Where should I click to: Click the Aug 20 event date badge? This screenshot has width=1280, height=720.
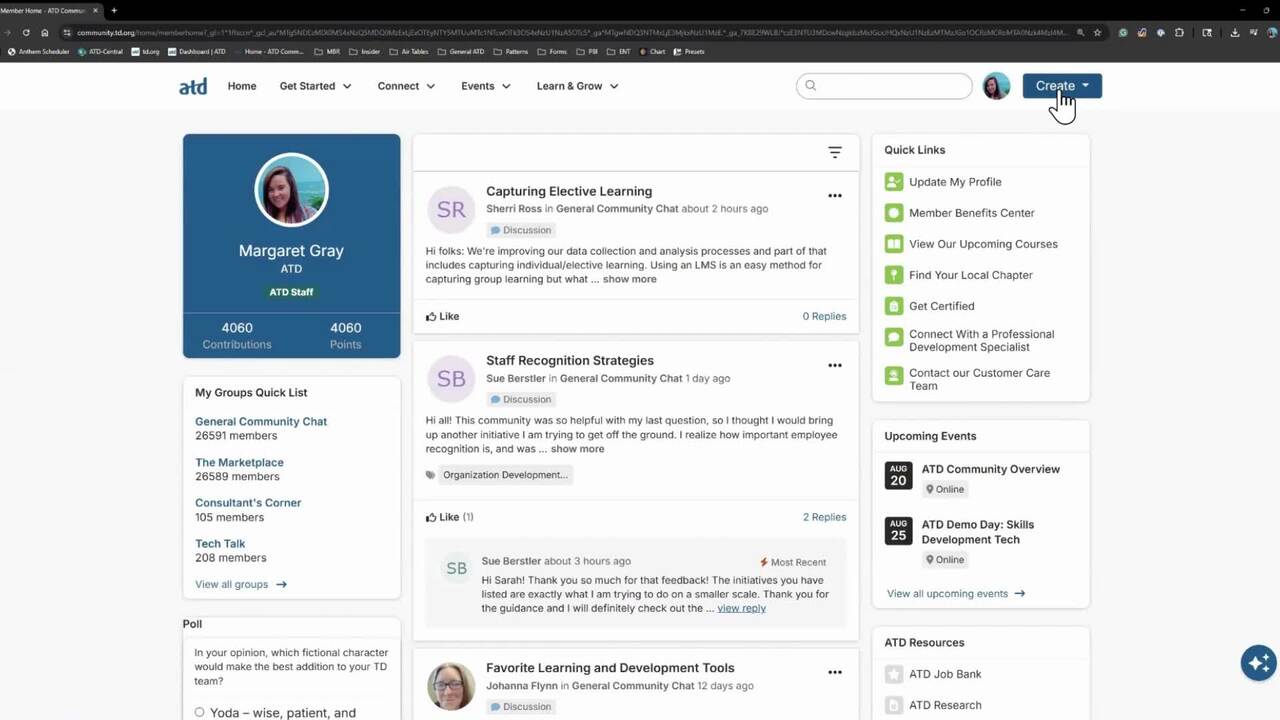click(x=898, y=475)
